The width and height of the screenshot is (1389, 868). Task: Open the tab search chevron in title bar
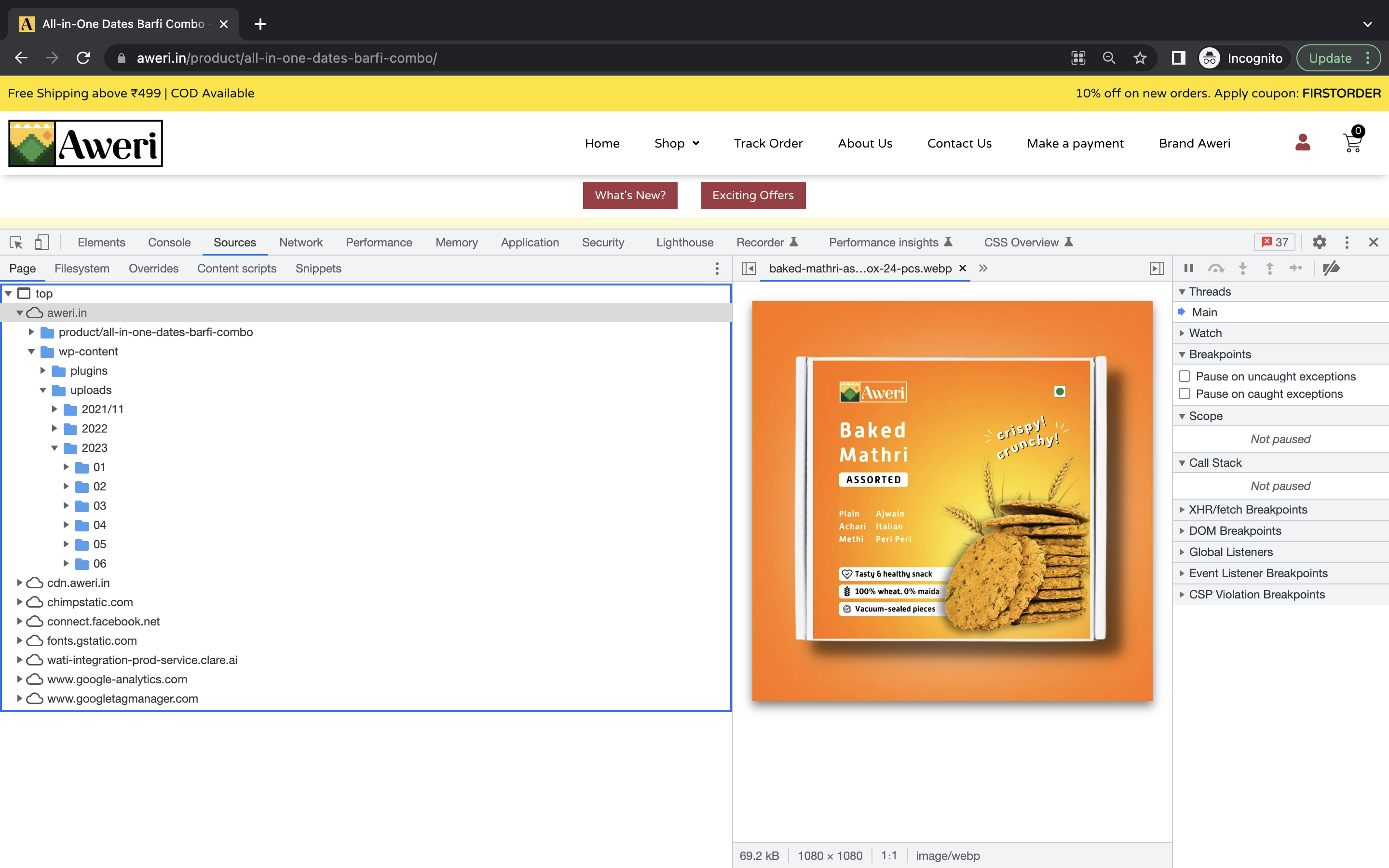click(x=1368, y=24)
